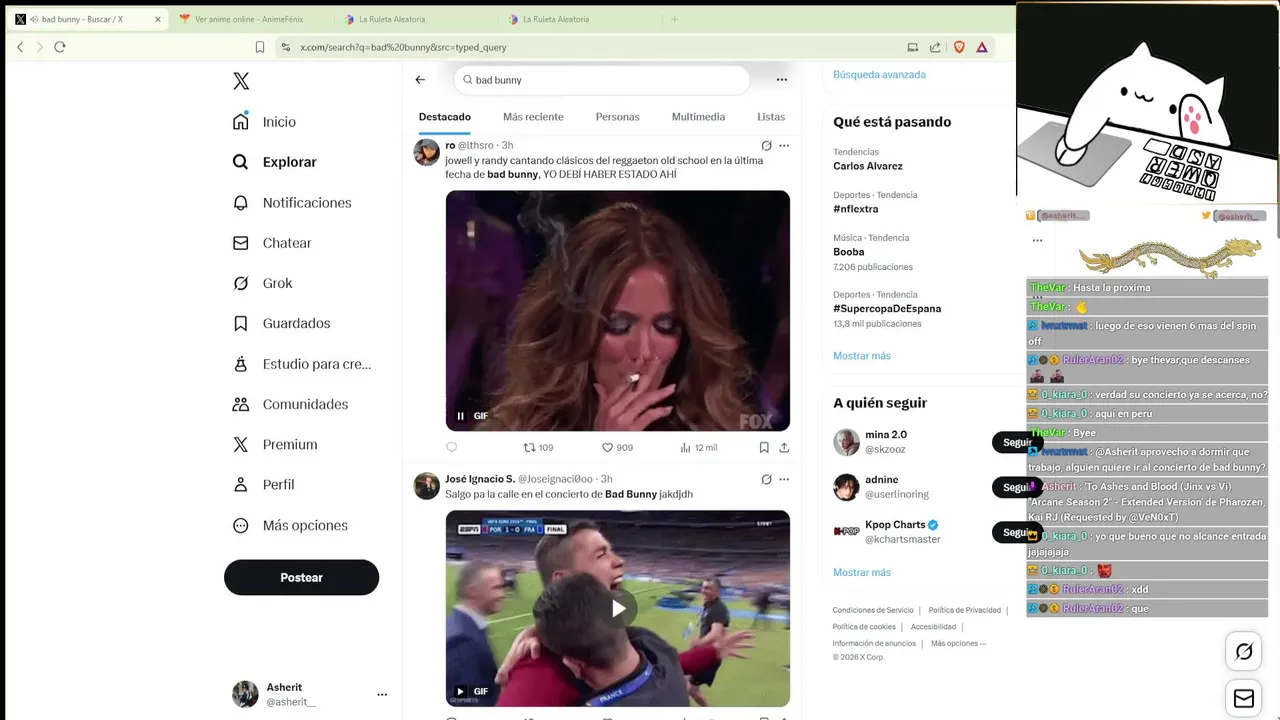Play the soccer celebration GIF
1280x720 pixels.
pos(618,608)
